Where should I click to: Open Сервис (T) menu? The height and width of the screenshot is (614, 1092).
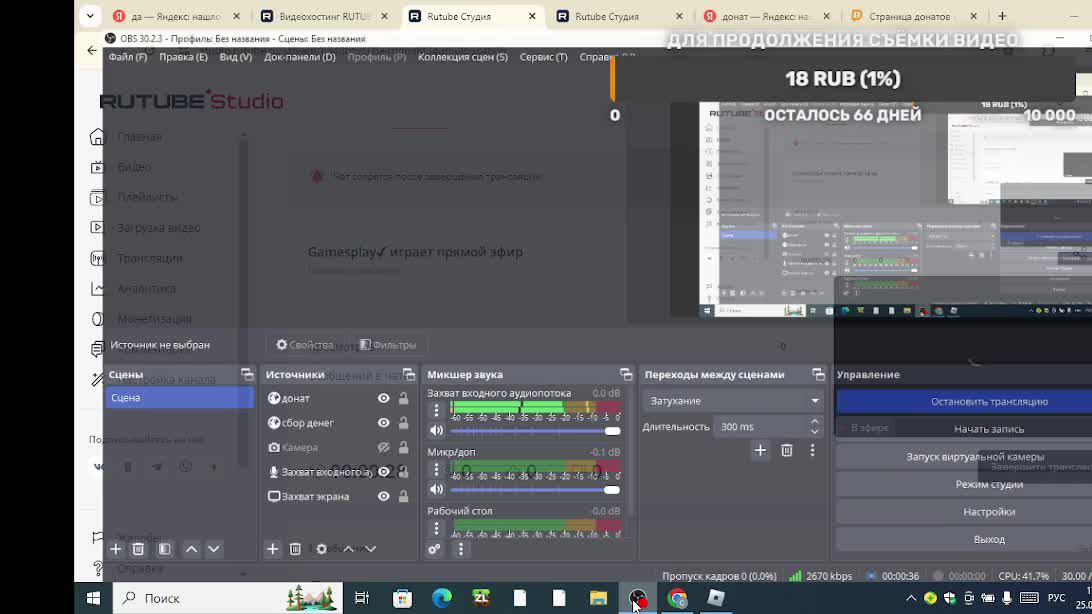[543, 57]
